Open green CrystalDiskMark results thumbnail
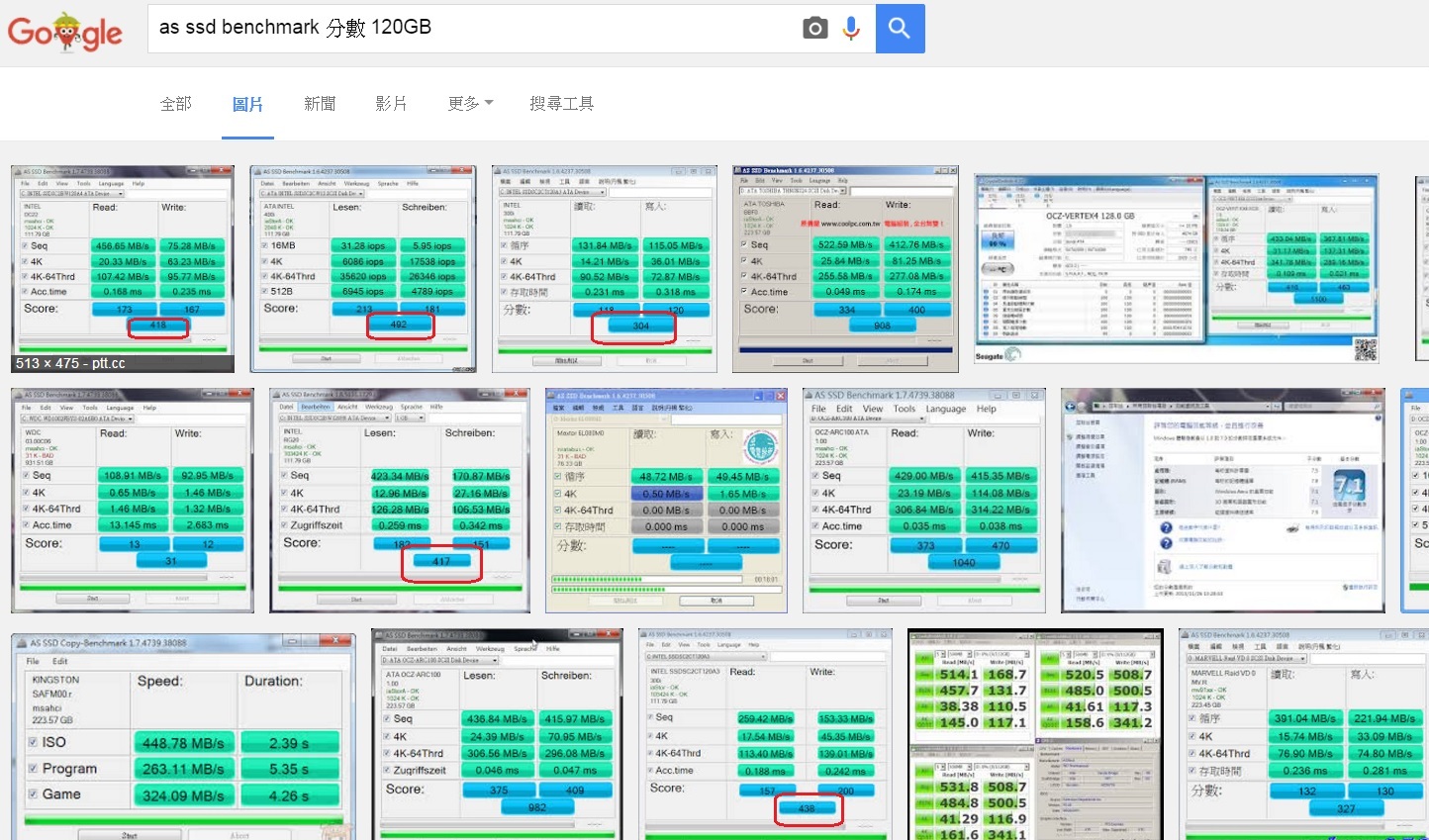Viewport: 1429px width, 840px height. 1036,734
